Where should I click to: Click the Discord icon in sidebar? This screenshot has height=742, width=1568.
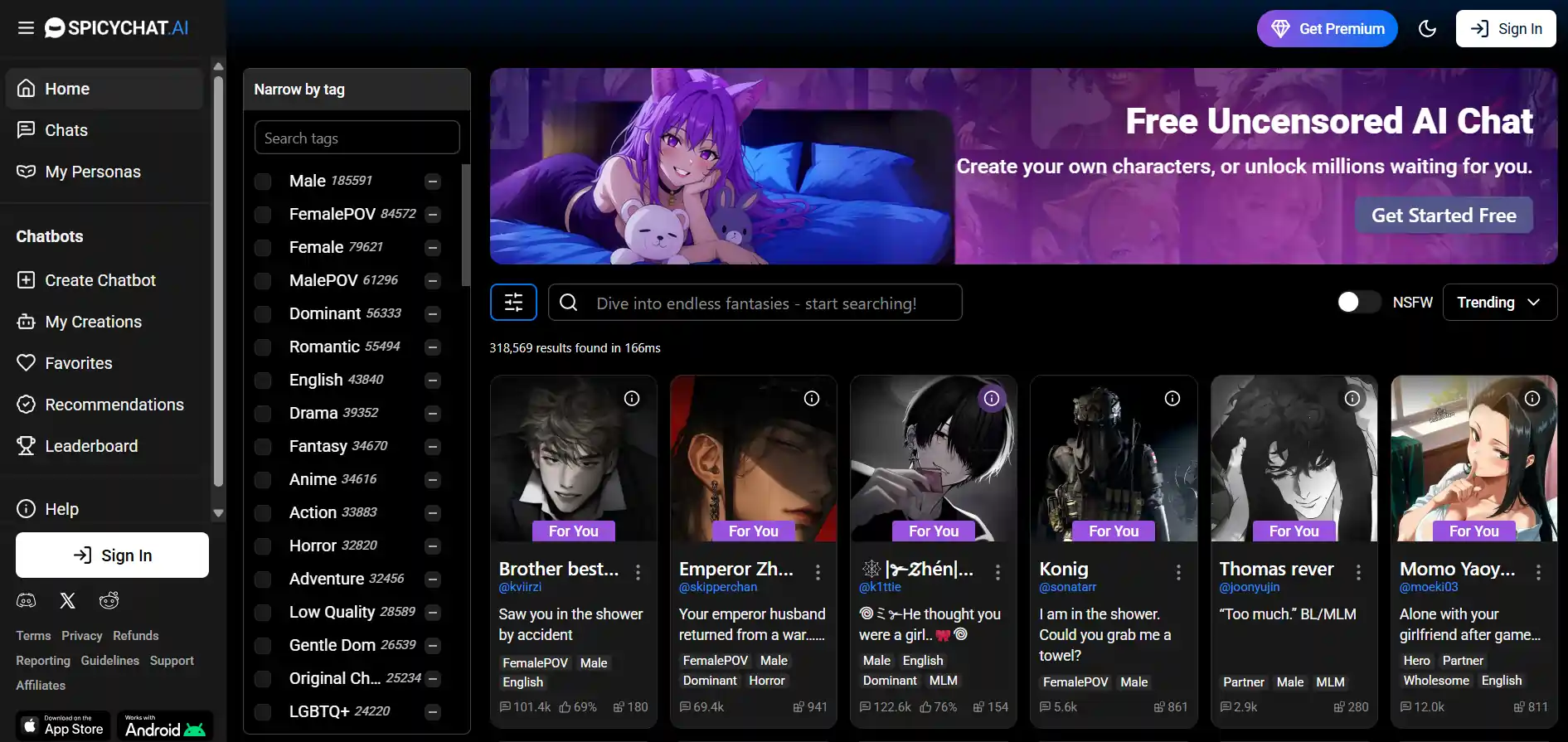point(27,600)
